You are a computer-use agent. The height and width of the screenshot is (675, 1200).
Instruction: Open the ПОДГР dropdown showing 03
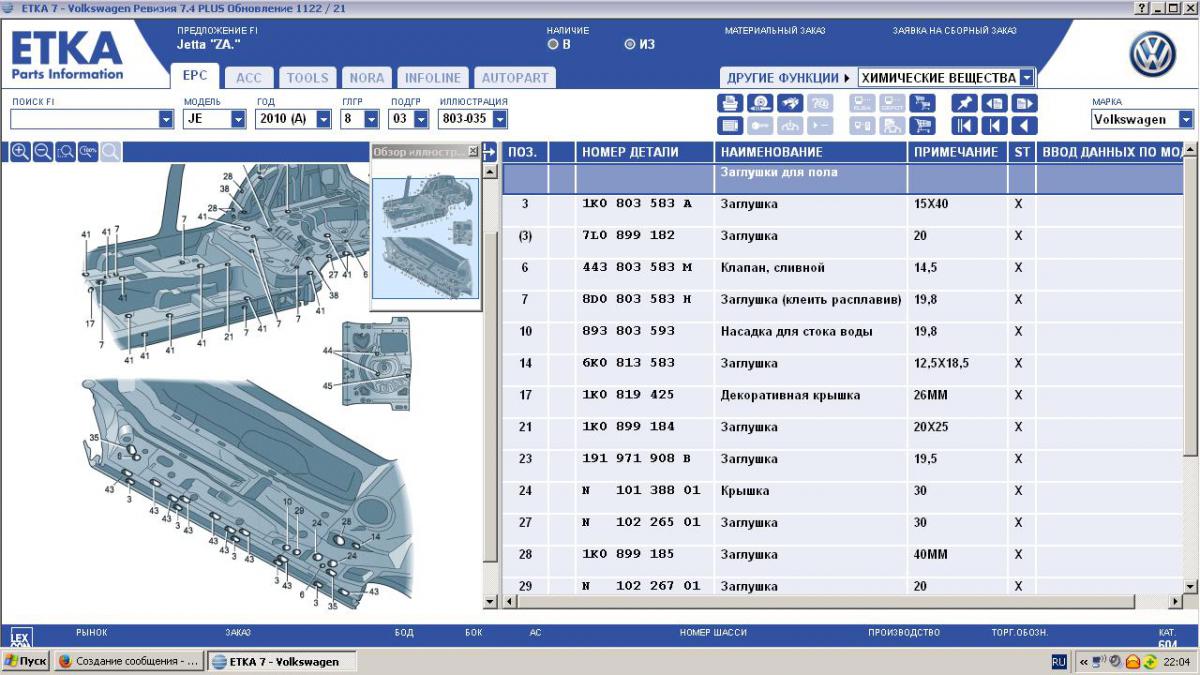[x=419, y=119]
